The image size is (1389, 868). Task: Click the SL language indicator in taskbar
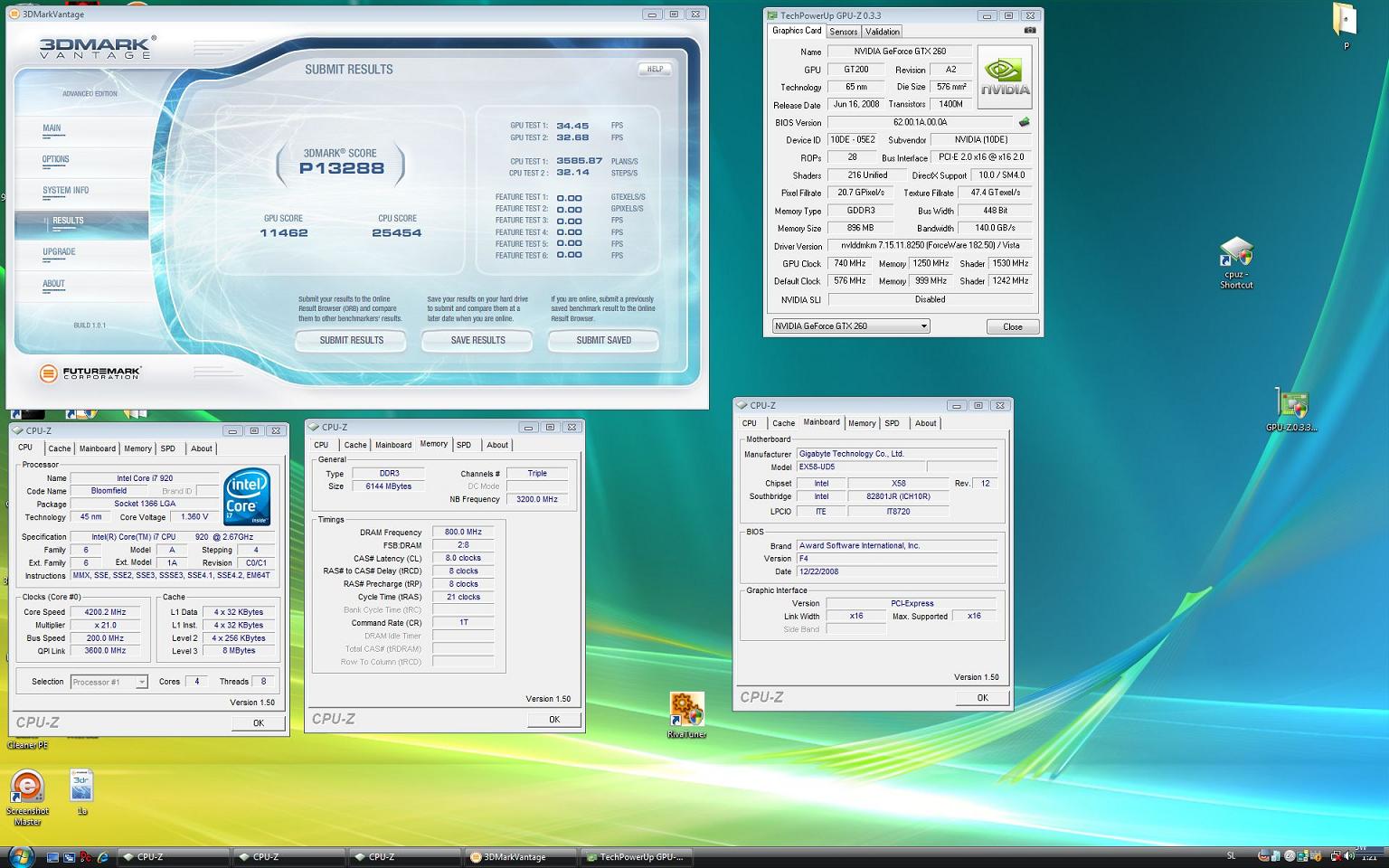pos(1231,855)
